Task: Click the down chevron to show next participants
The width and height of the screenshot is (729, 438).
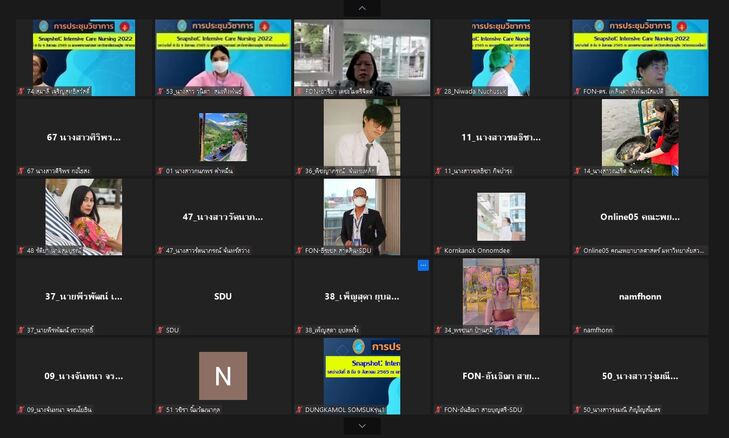Action: click(x=362, y=426)
